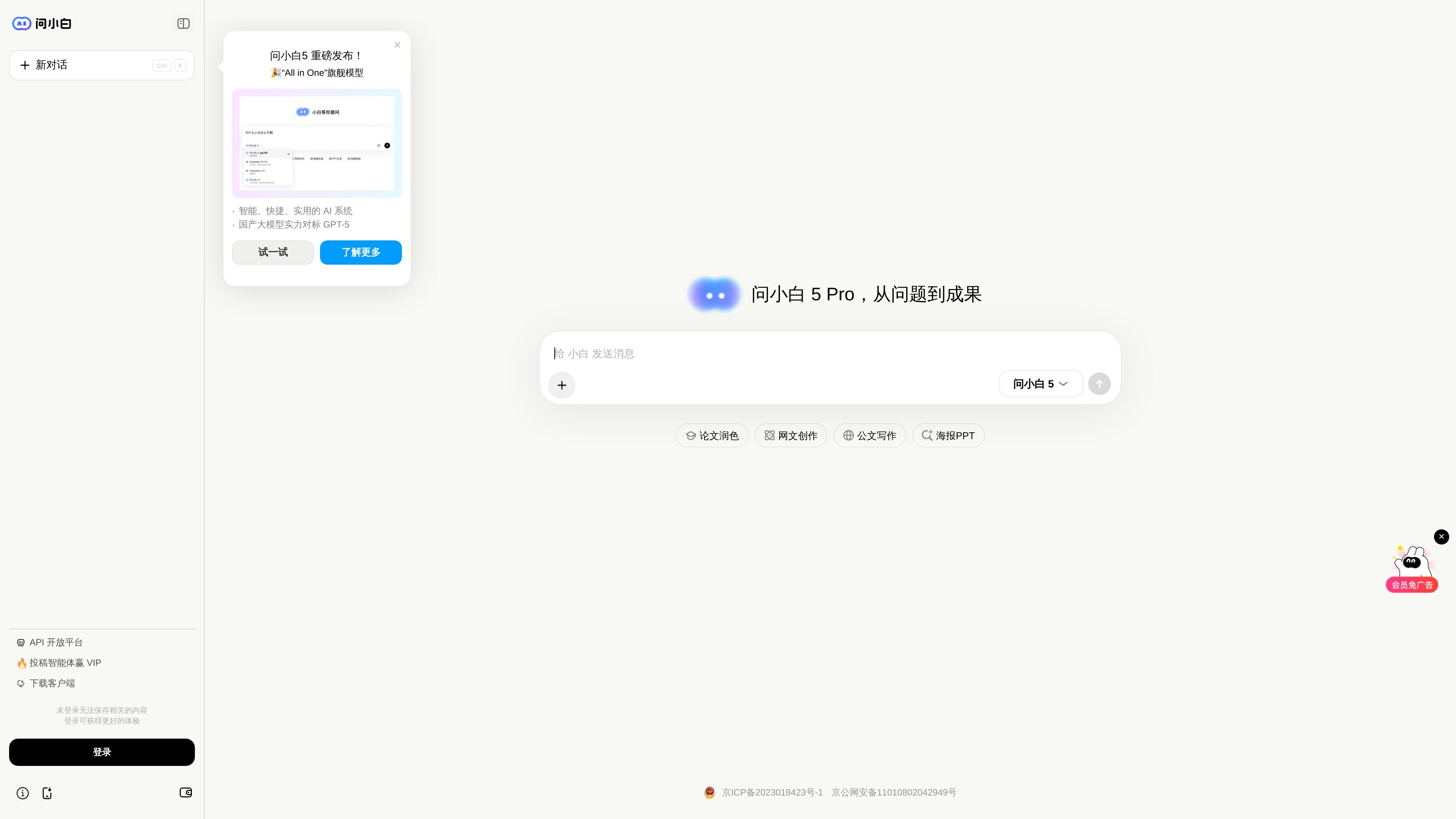Click the API platform icon
Image resolution: width=1456 pixels, height=819 pixels.
[x=21, y=643]
